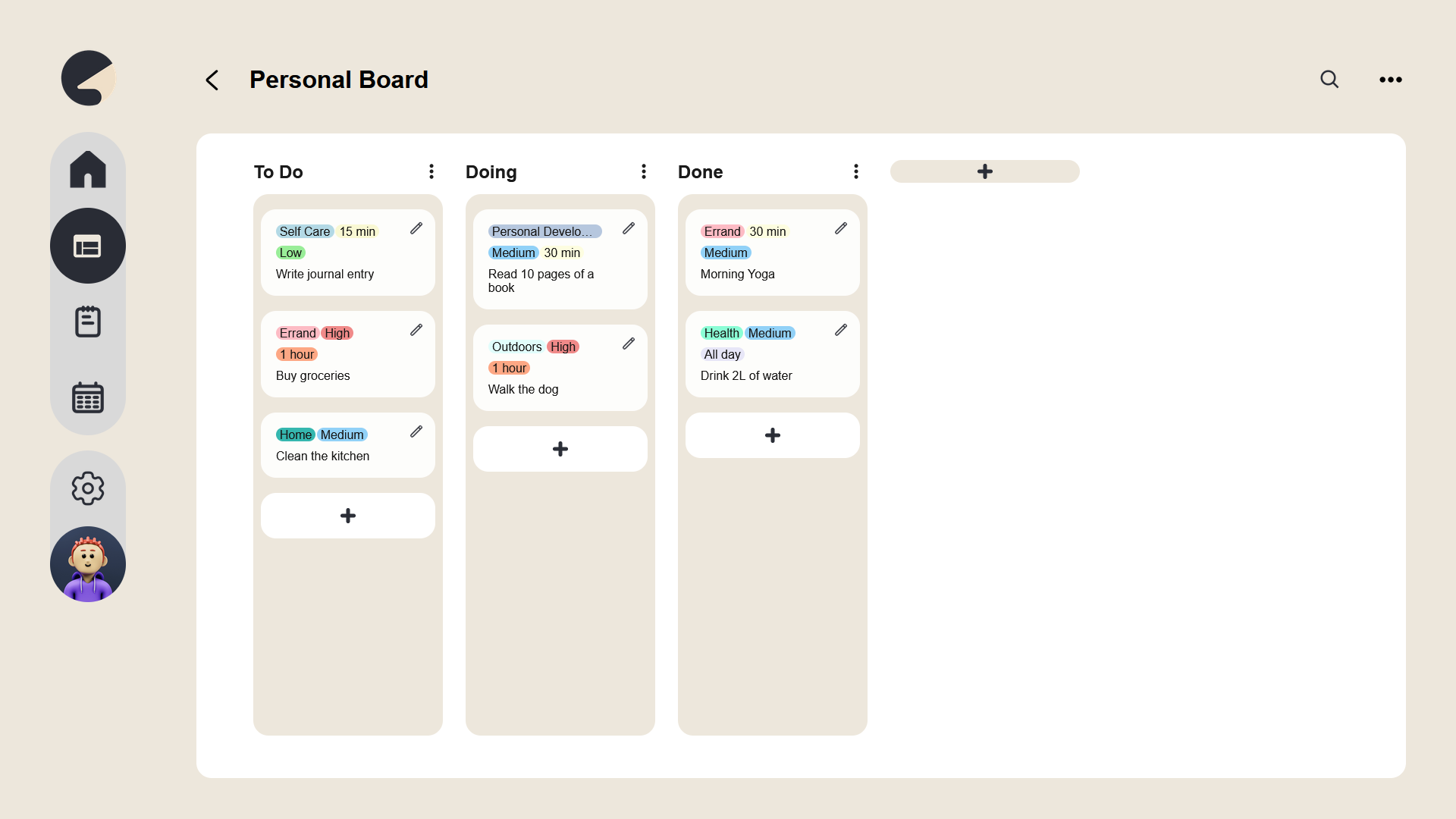1456x819 pixels.
Task: Add a new column to the board
Action: pos(985,171)
